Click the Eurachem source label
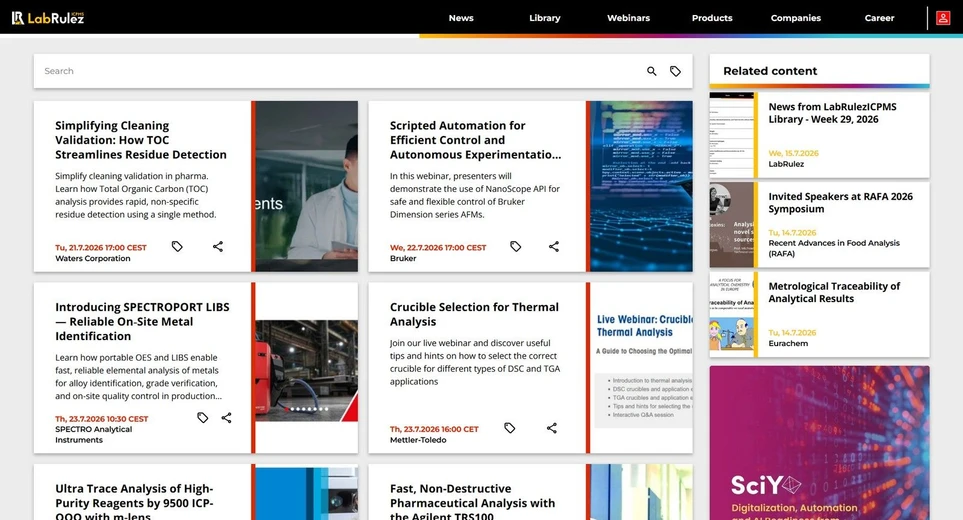The image size is (963, 520). (x=788, y=343)
